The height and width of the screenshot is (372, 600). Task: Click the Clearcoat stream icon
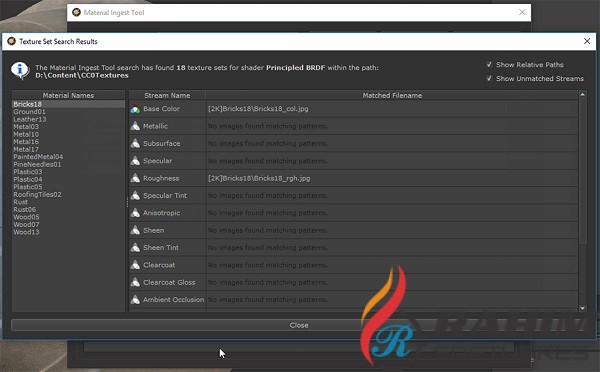(135, 265)
